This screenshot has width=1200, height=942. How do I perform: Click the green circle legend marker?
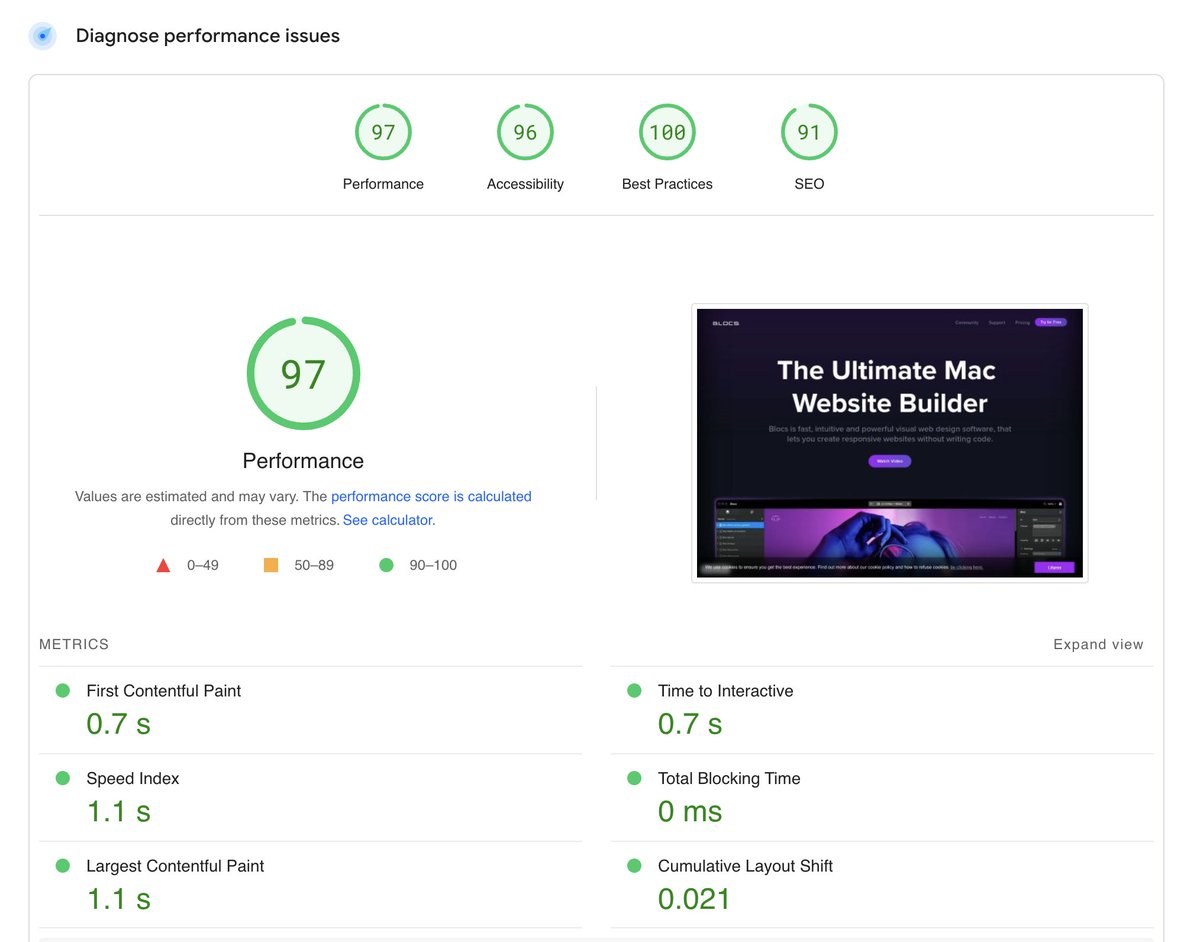coord(386,564)
